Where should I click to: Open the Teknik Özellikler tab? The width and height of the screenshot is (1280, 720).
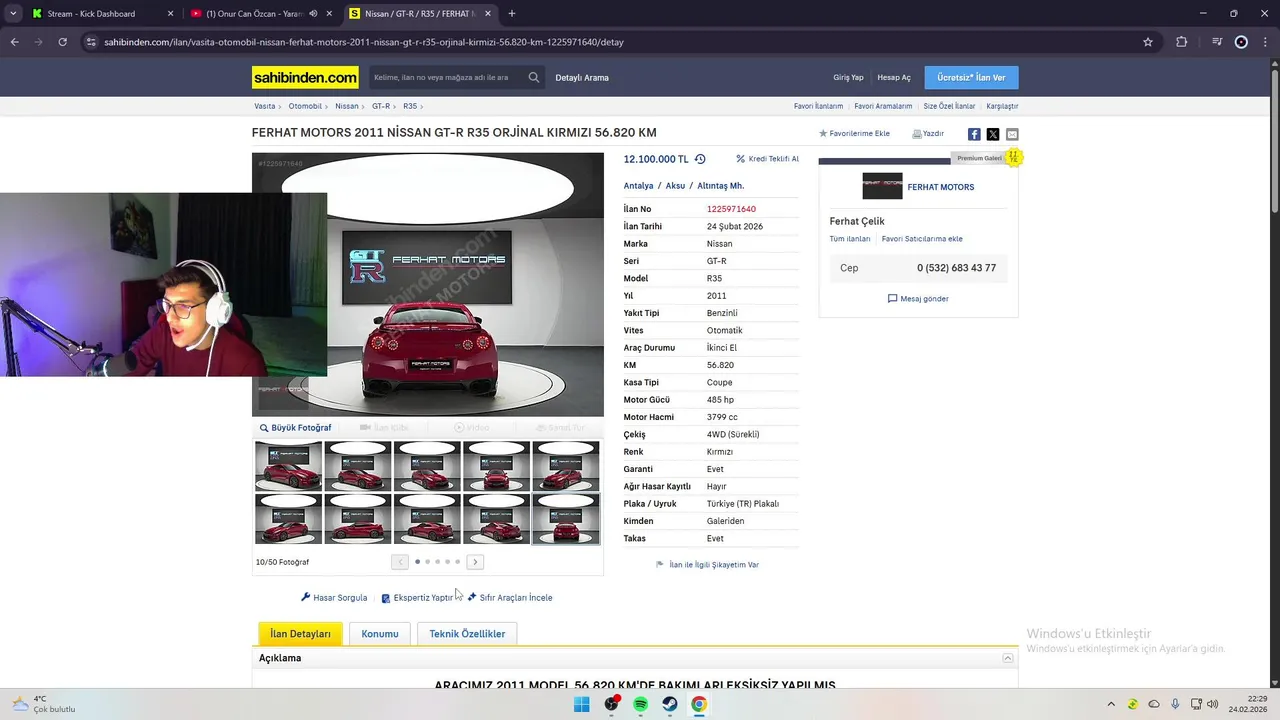tap(467, 634)
